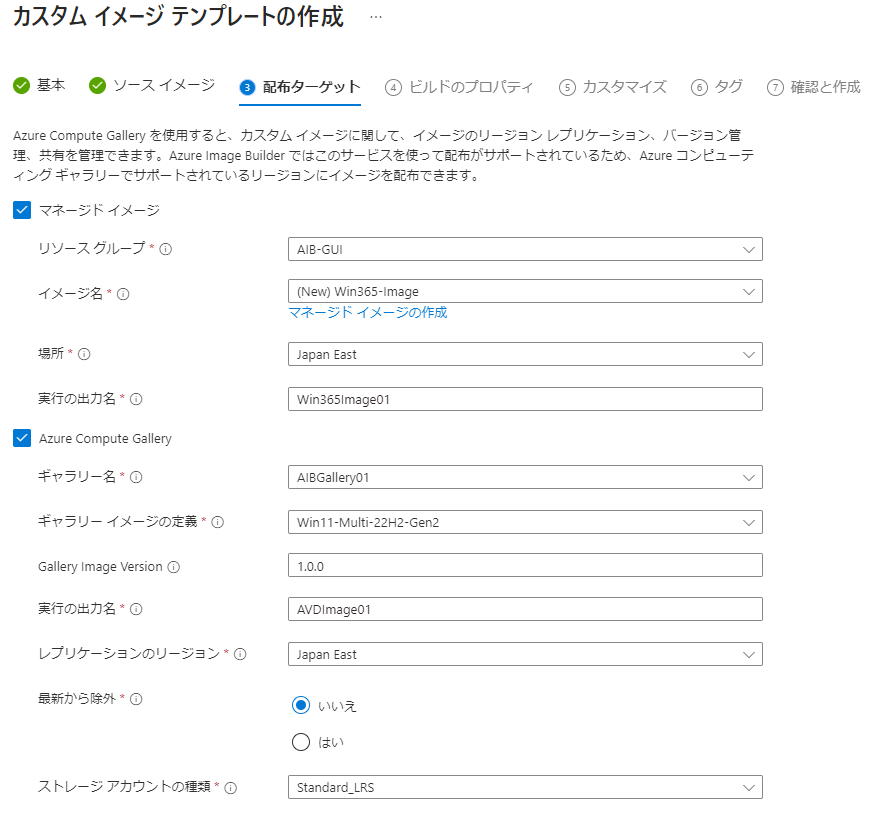Click info icon next to Gallery Image Version
The height and width of the screenshot is (838, 879).
tap(174, 567)
